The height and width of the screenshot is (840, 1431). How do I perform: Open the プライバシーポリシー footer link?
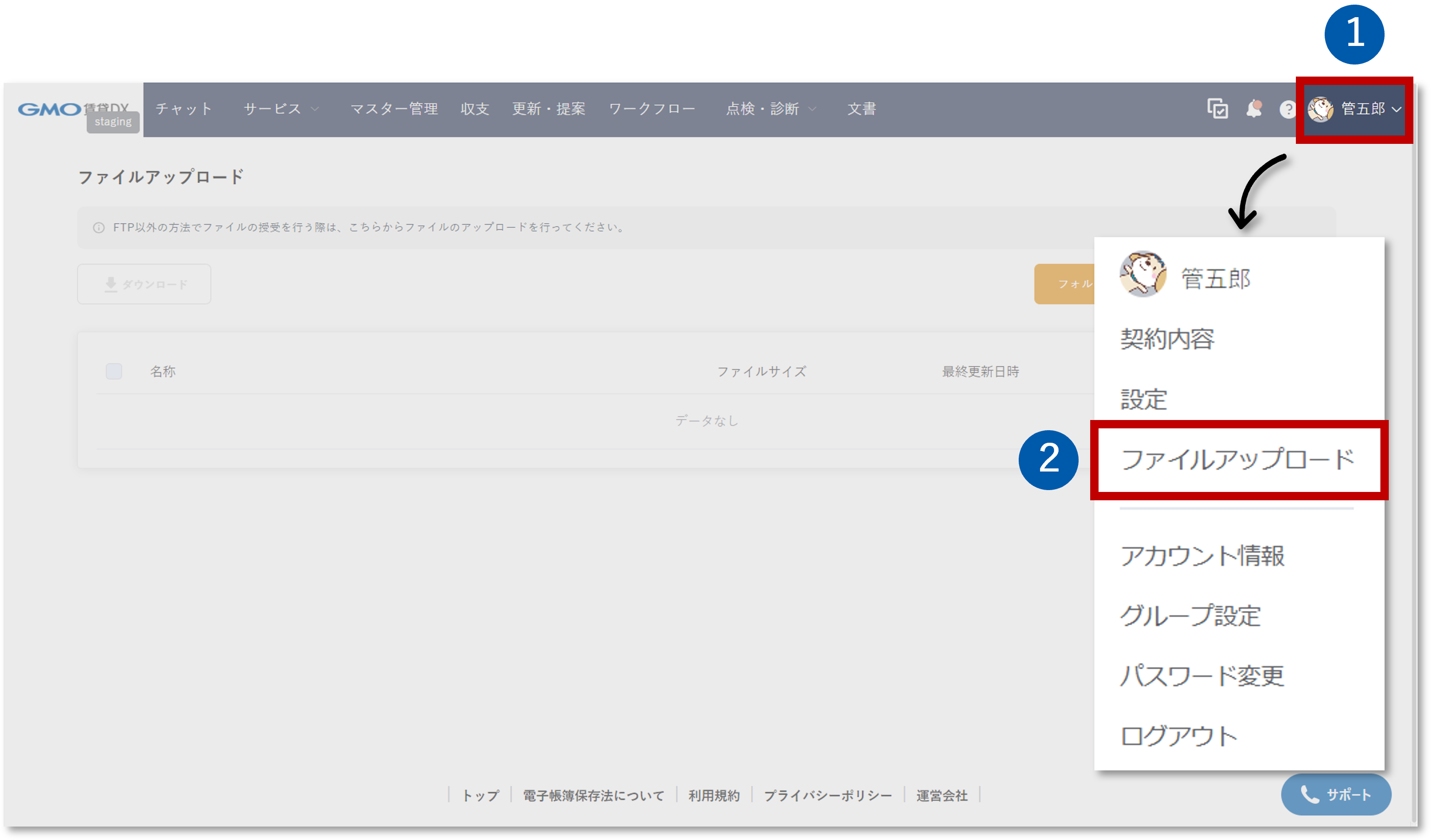[827, 795]
